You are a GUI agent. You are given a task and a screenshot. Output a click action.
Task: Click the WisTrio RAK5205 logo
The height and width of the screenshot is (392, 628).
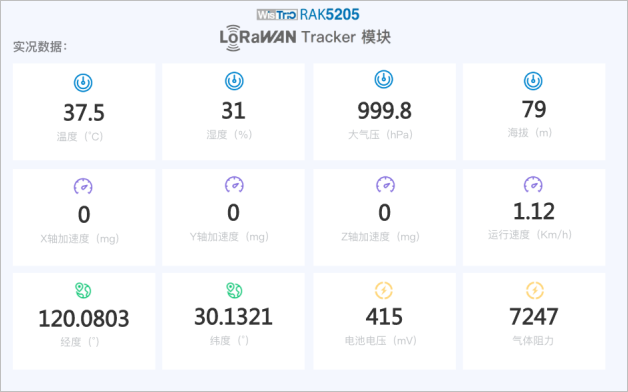pos(308,15)
